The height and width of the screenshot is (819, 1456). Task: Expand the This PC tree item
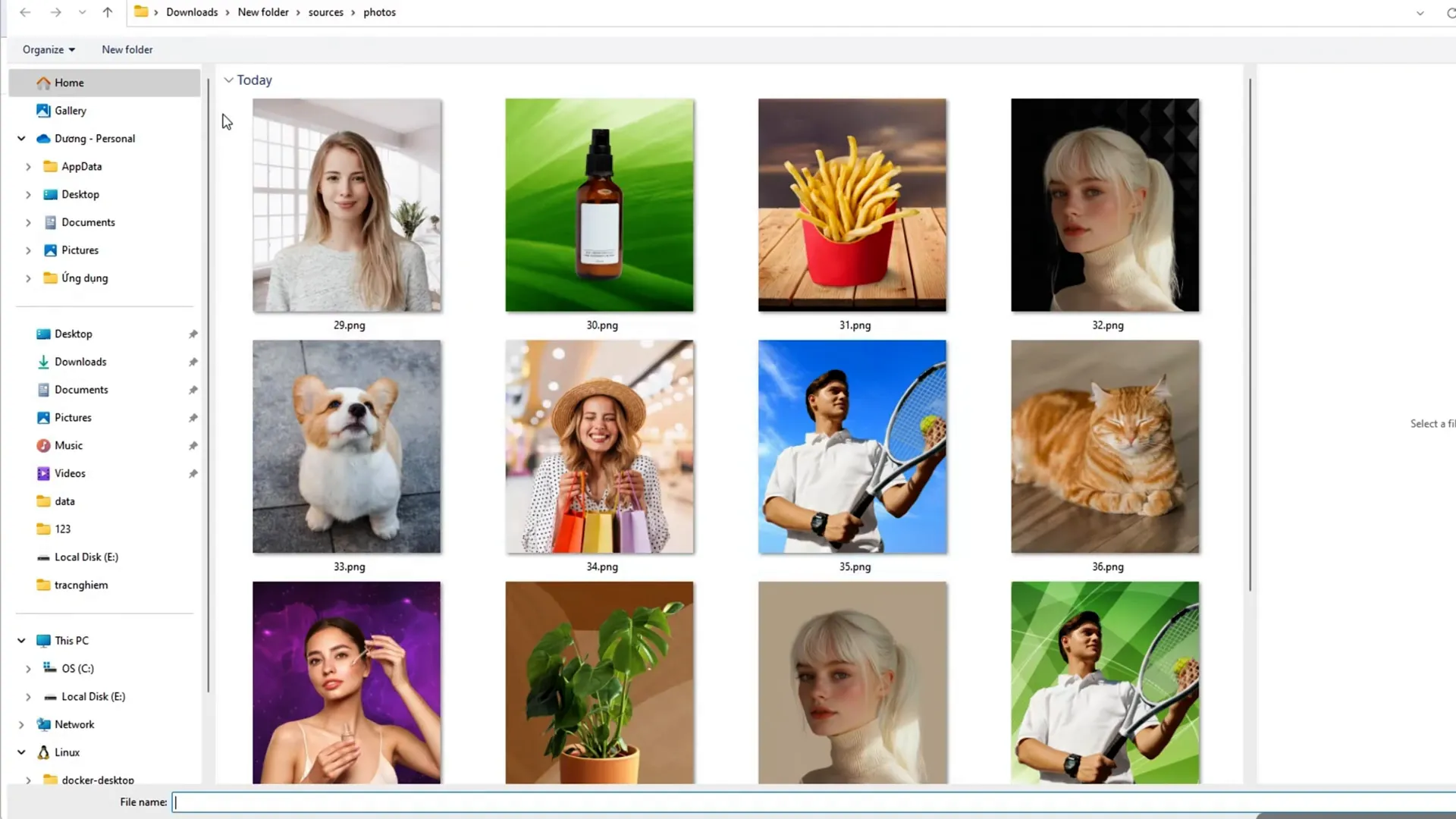click(21, 640)
